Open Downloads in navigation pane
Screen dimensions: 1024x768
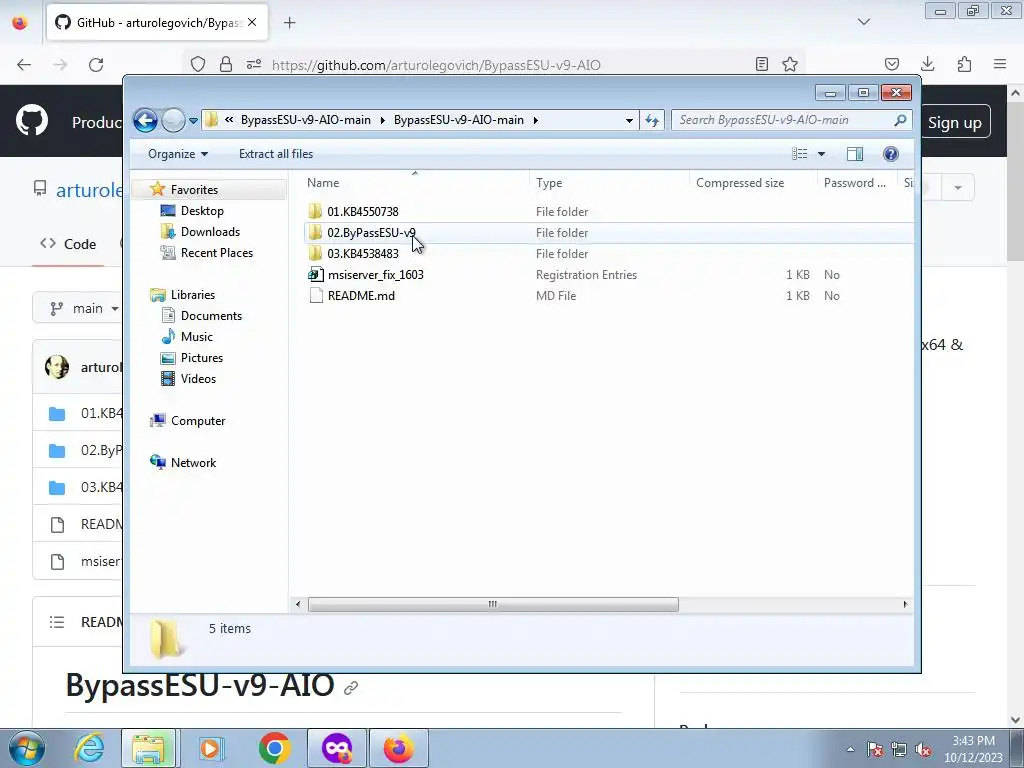pyautogui.click(x=210, y=232)
